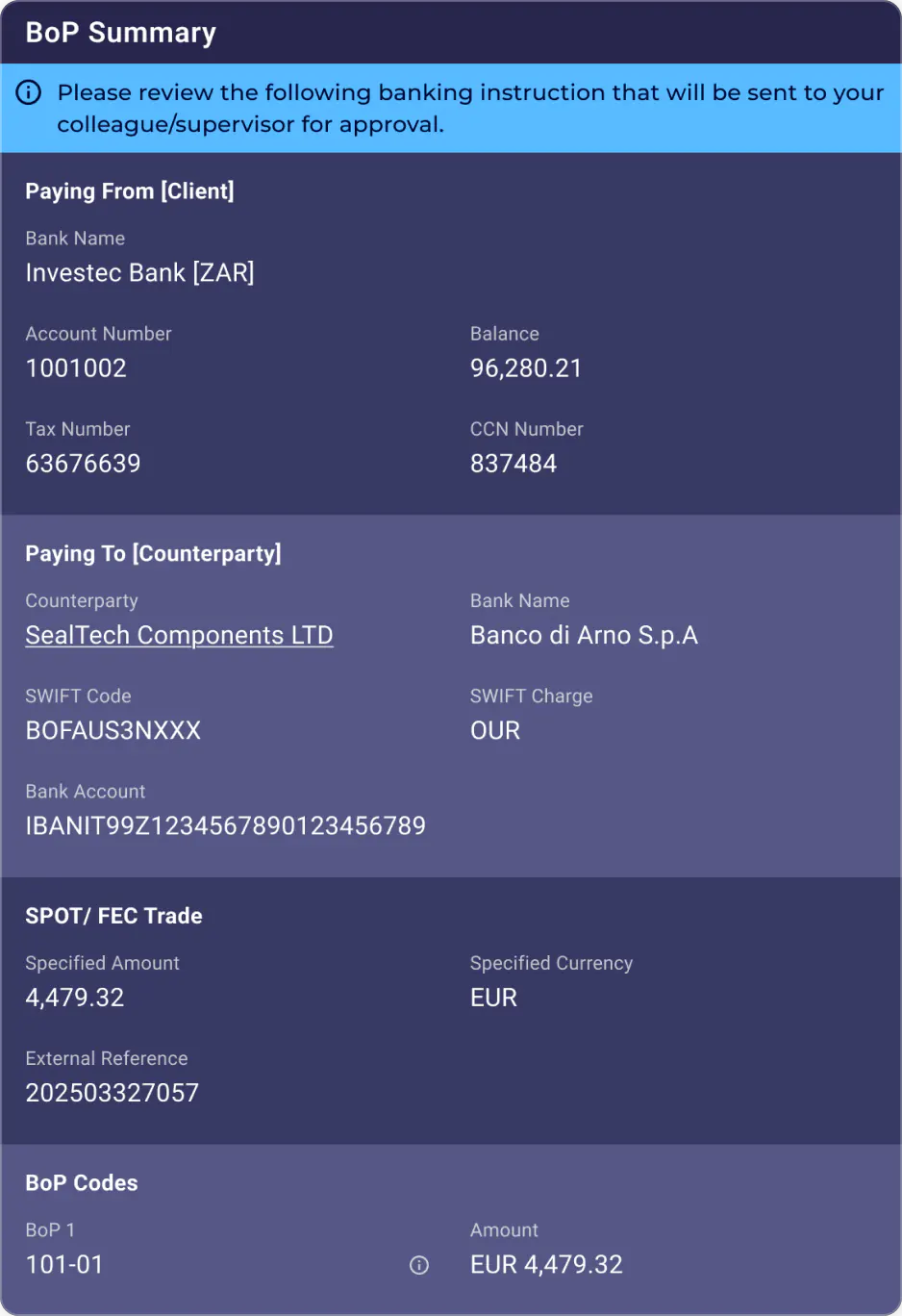902x1316 pixels.
Task: Click the Banco di Arno S.p.A bank name
Action: coord(584,635)
